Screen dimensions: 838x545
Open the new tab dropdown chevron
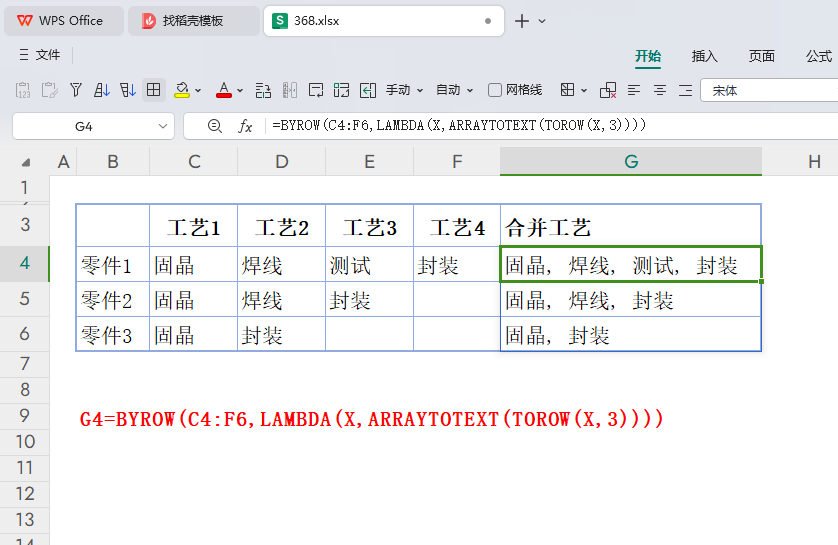[542, 21]
